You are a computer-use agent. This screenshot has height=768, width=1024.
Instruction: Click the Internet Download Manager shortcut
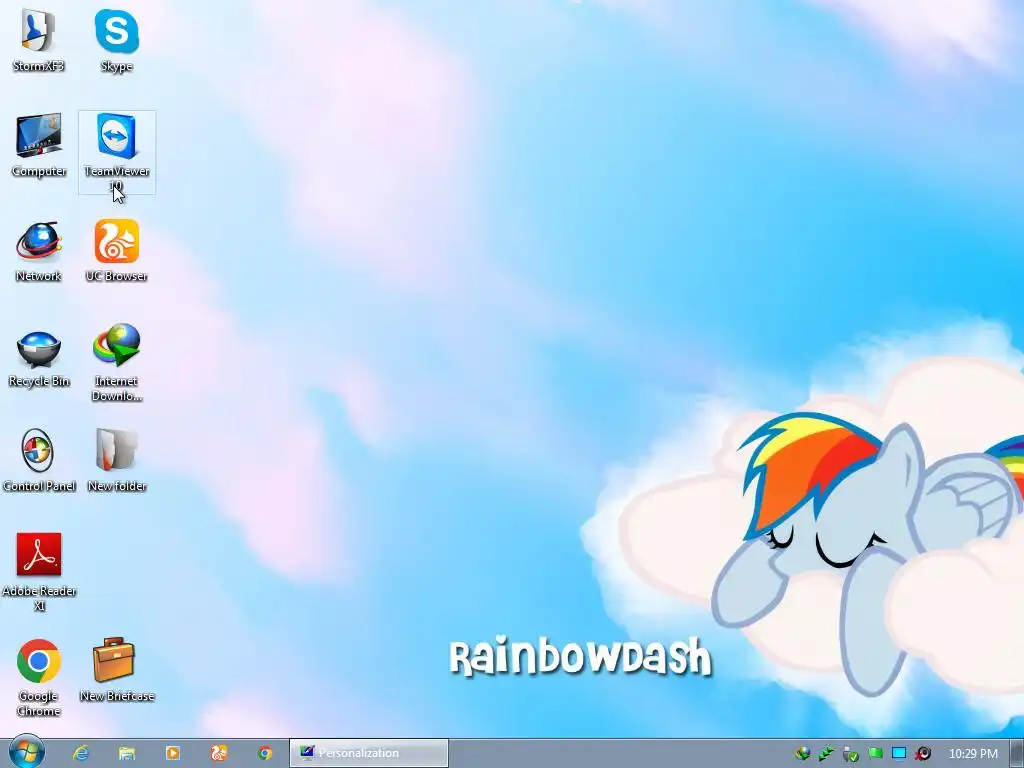pyautogui.click(x=117, y=363)
